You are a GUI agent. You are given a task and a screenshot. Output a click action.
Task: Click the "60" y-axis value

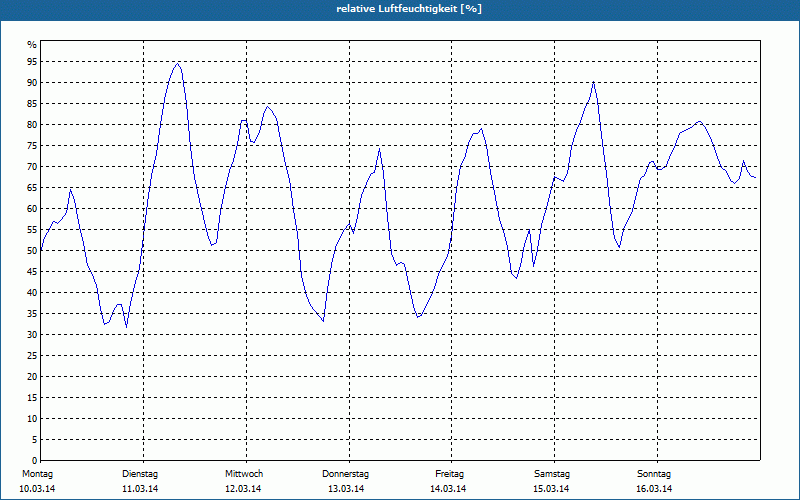point(32,209)
